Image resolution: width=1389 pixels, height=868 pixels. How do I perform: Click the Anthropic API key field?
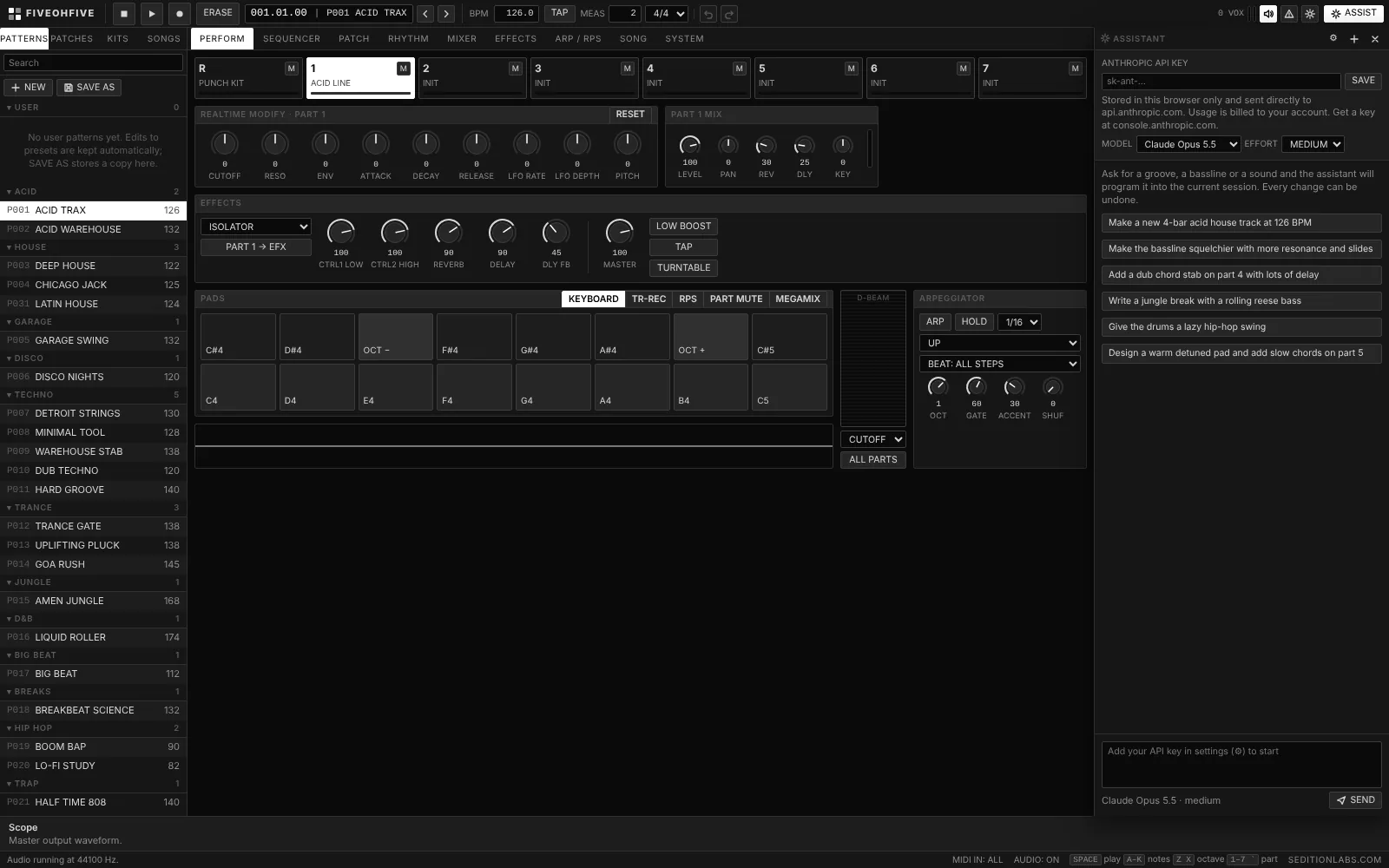coord(1221,81)
